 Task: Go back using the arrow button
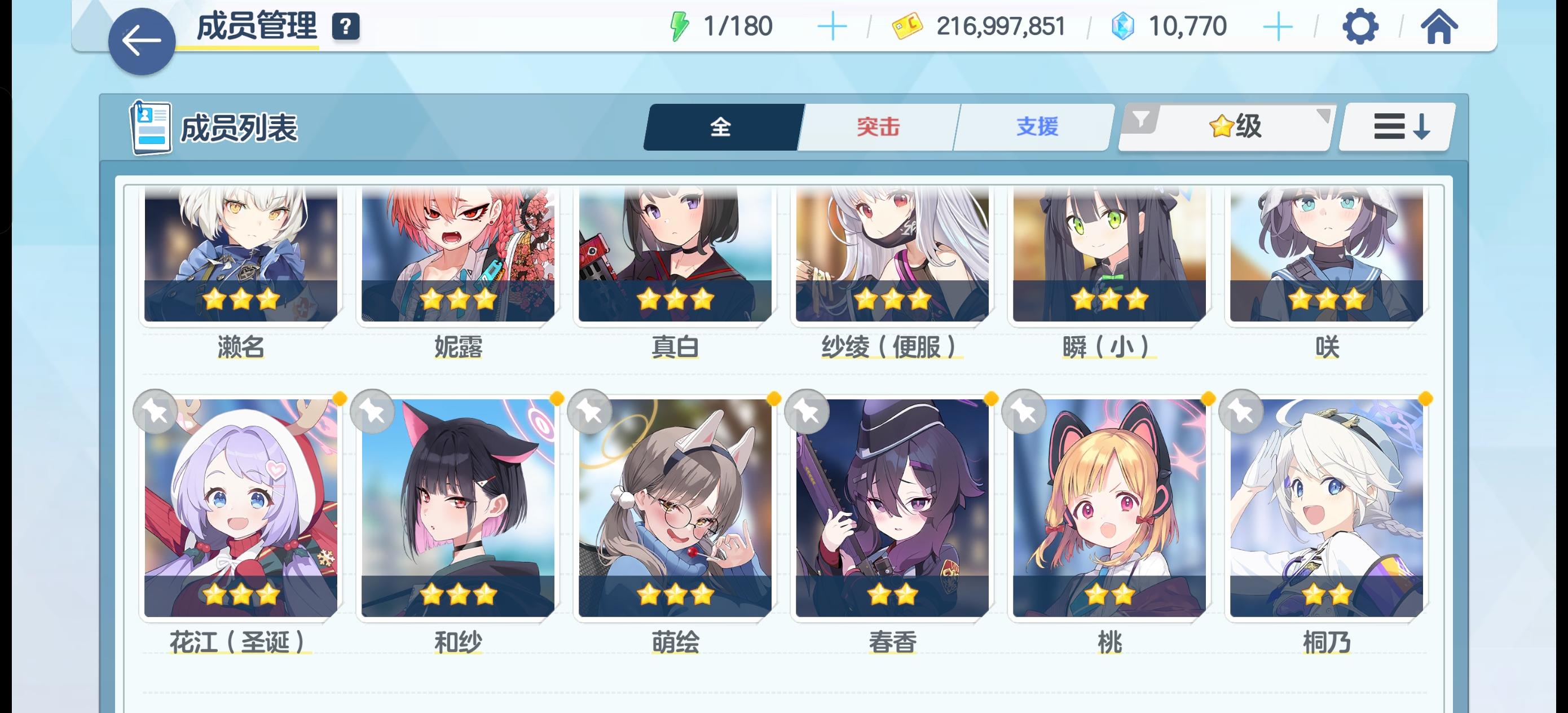click(141, 41)
